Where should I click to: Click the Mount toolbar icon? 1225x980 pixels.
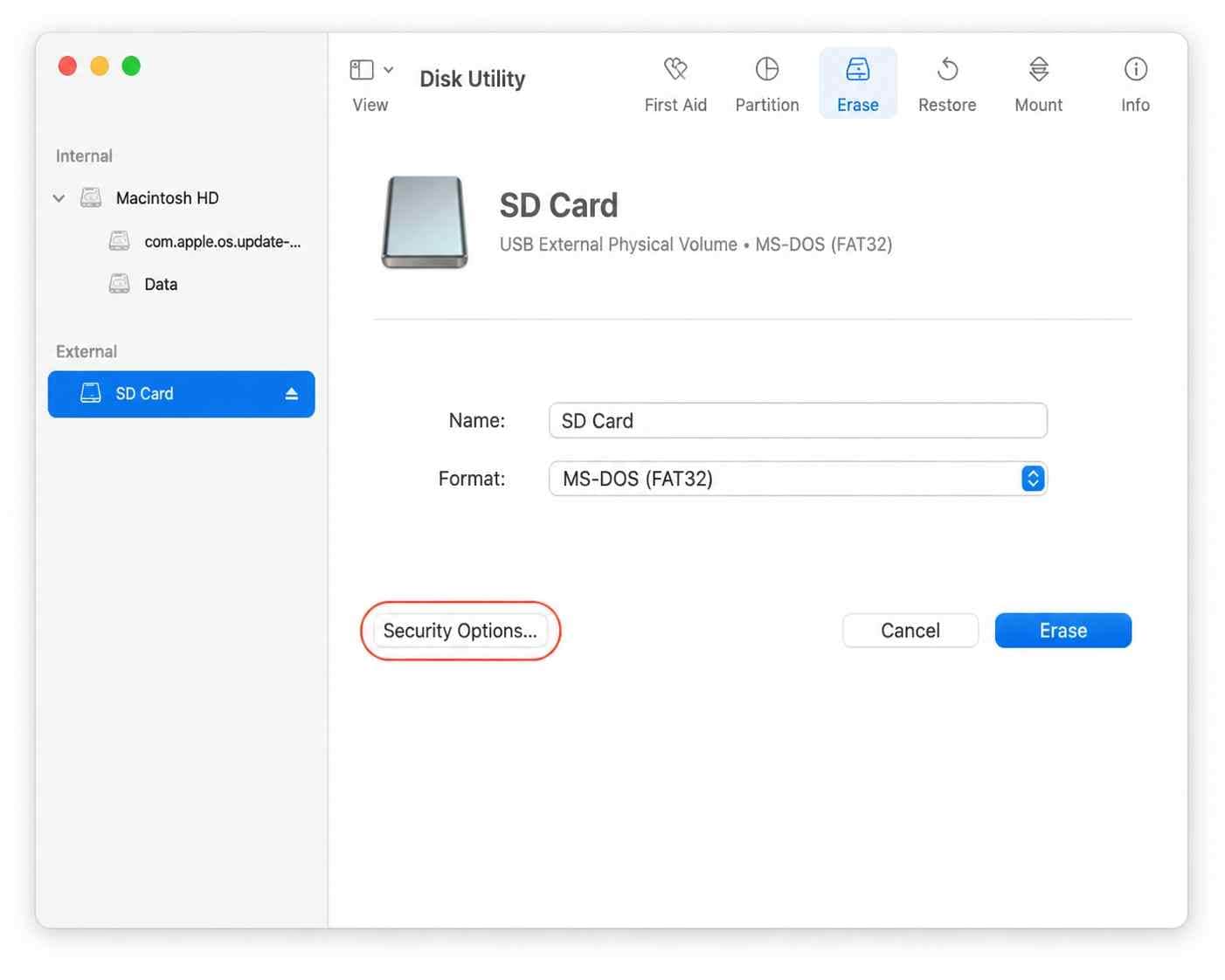point(1038,84)
